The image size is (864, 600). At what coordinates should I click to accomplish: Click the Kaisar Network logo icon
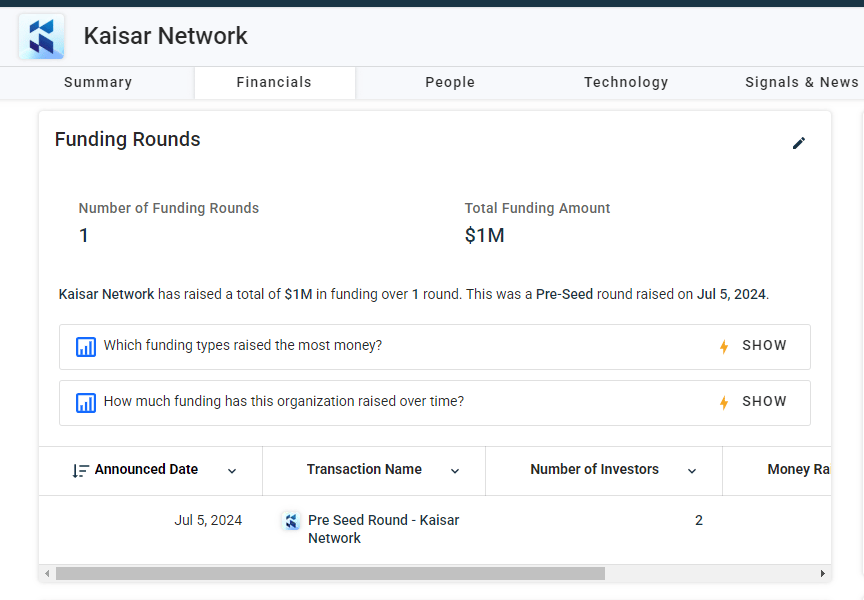(41, 36)
